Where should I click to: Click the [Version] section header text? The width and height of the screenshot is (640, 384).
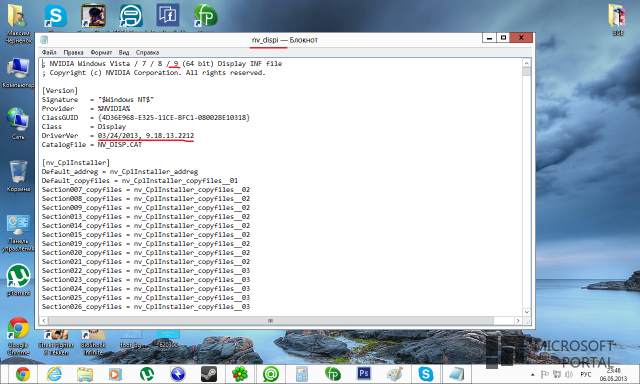pos(60,91)
